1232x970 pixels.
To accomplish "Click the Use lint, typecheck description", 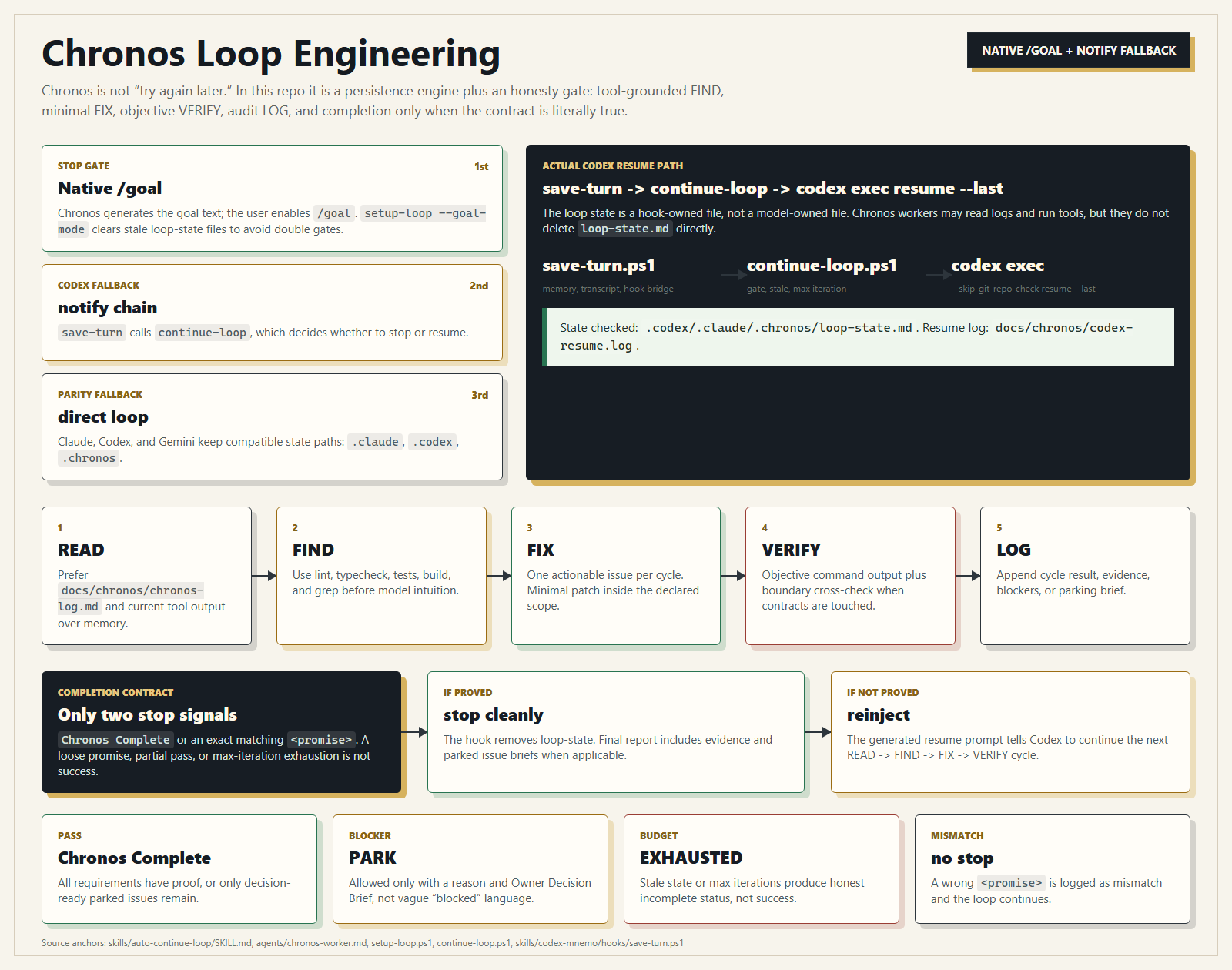I will [x=375, y=583].
